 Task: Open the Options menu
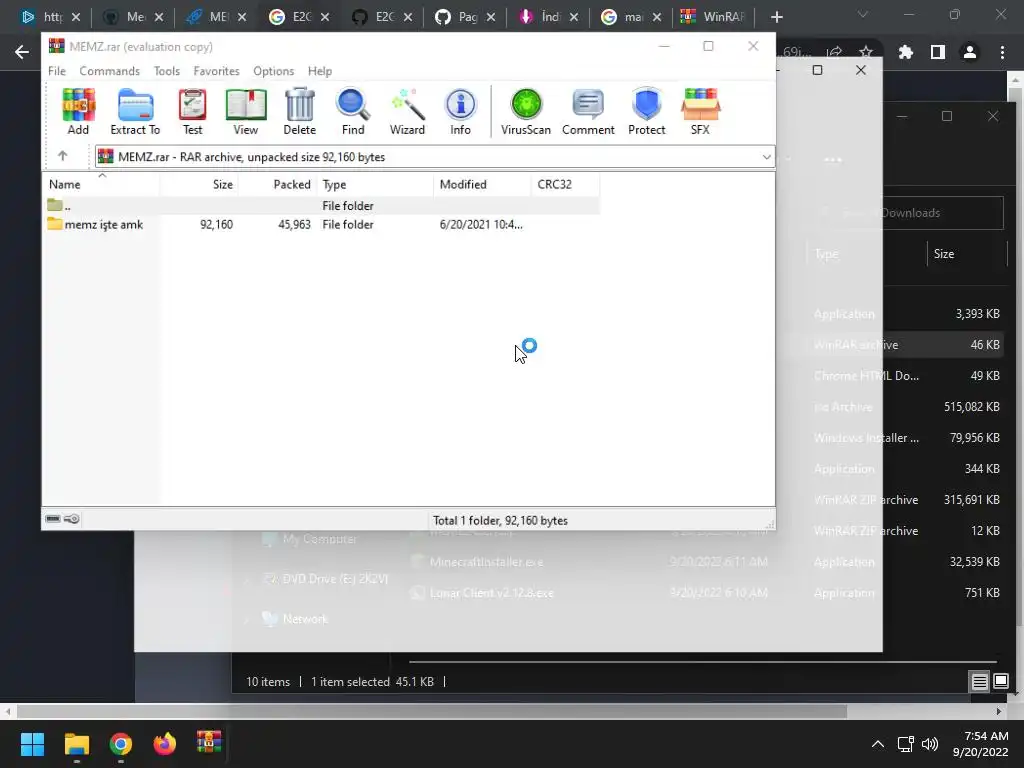click(274, 71)
